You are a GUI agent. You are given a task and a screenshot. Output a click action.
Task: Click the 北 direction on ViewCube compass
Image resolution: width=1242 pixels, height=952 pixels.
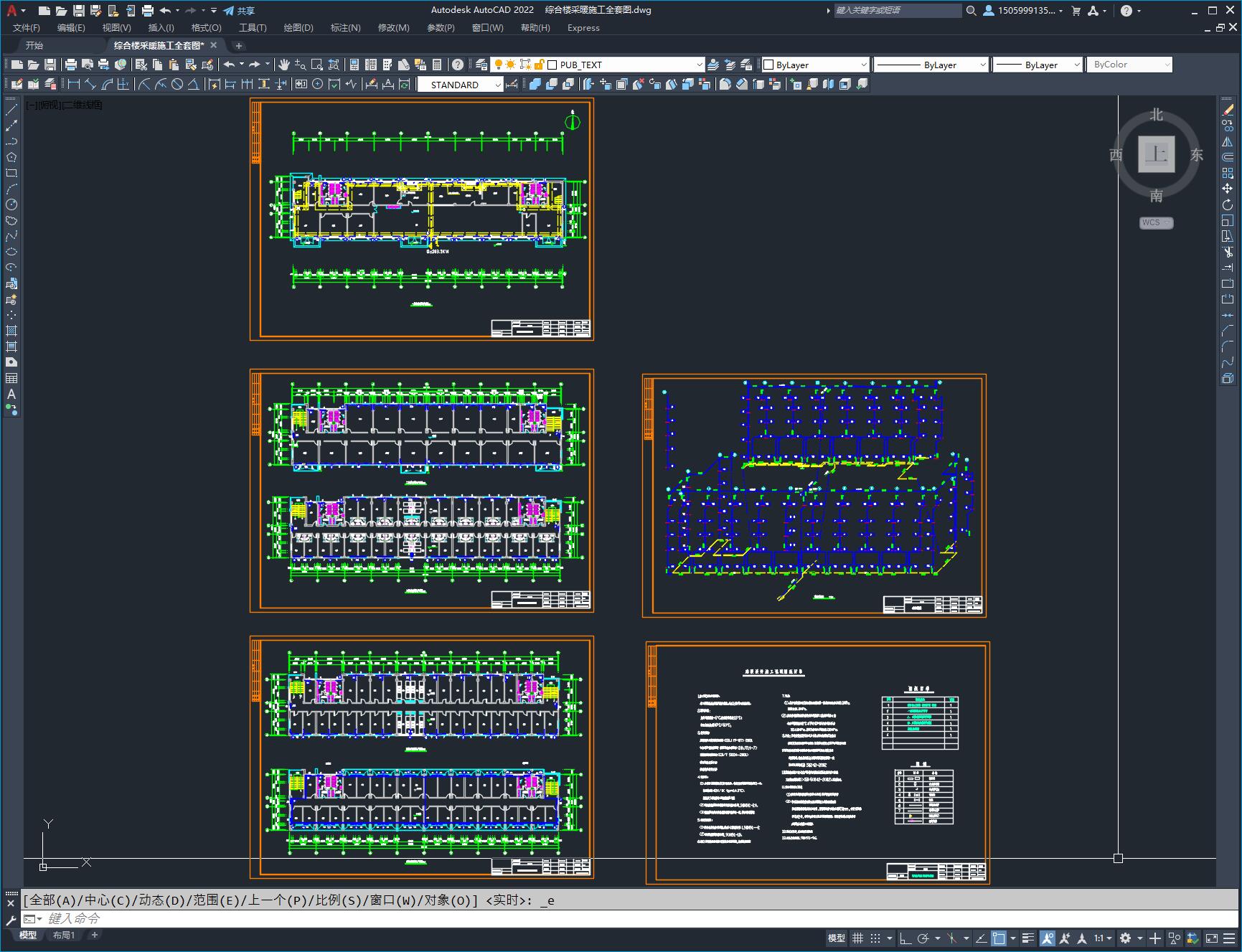click(x=1156, y=115)
